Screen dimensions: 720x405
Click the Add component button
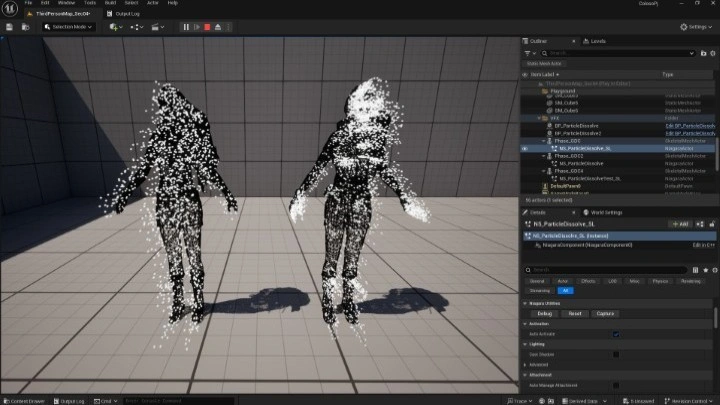(x=681, y=224)
